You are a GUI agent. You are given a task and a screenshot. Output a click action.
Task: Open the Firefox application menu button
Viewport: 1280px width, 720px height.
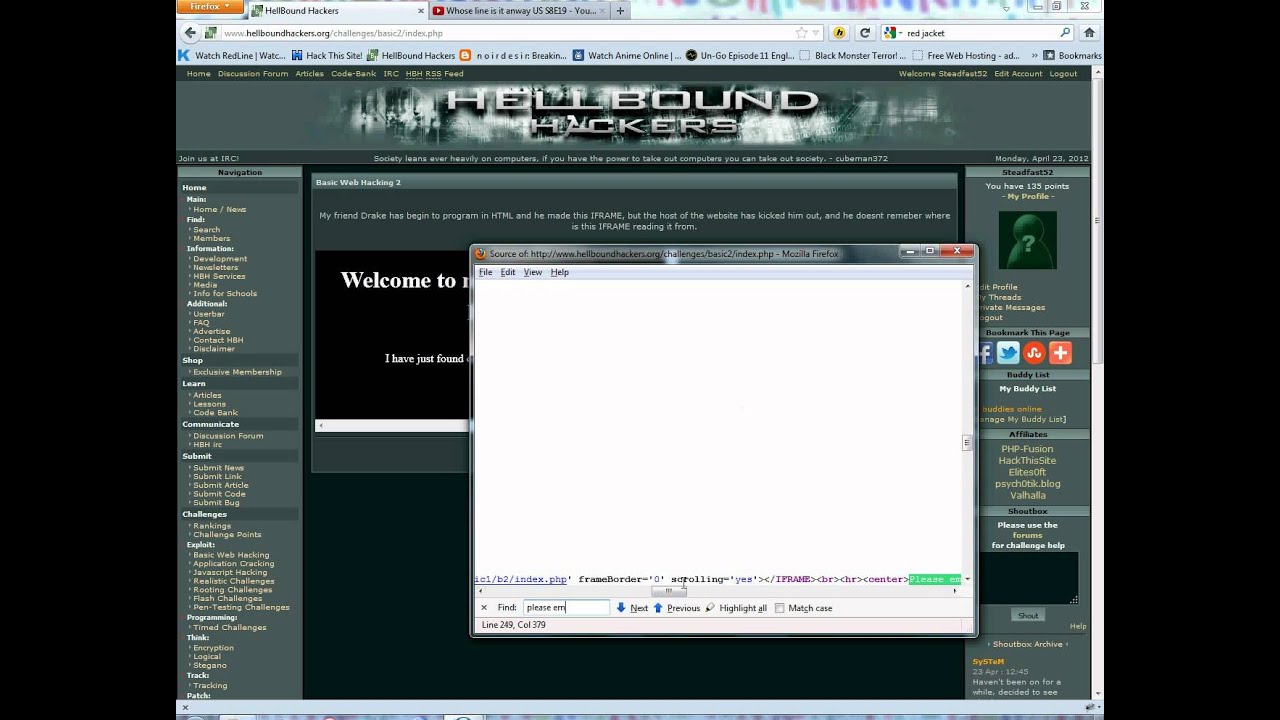pos(209,7)
